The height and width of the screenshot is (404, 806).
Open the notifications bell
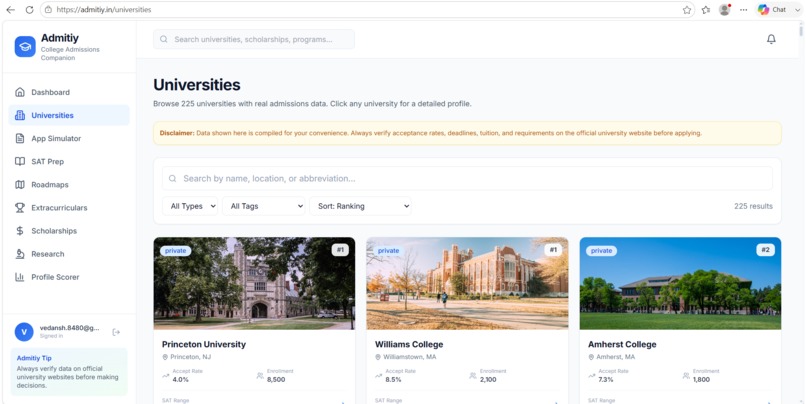pyautogui.click(x=771, y=39)
